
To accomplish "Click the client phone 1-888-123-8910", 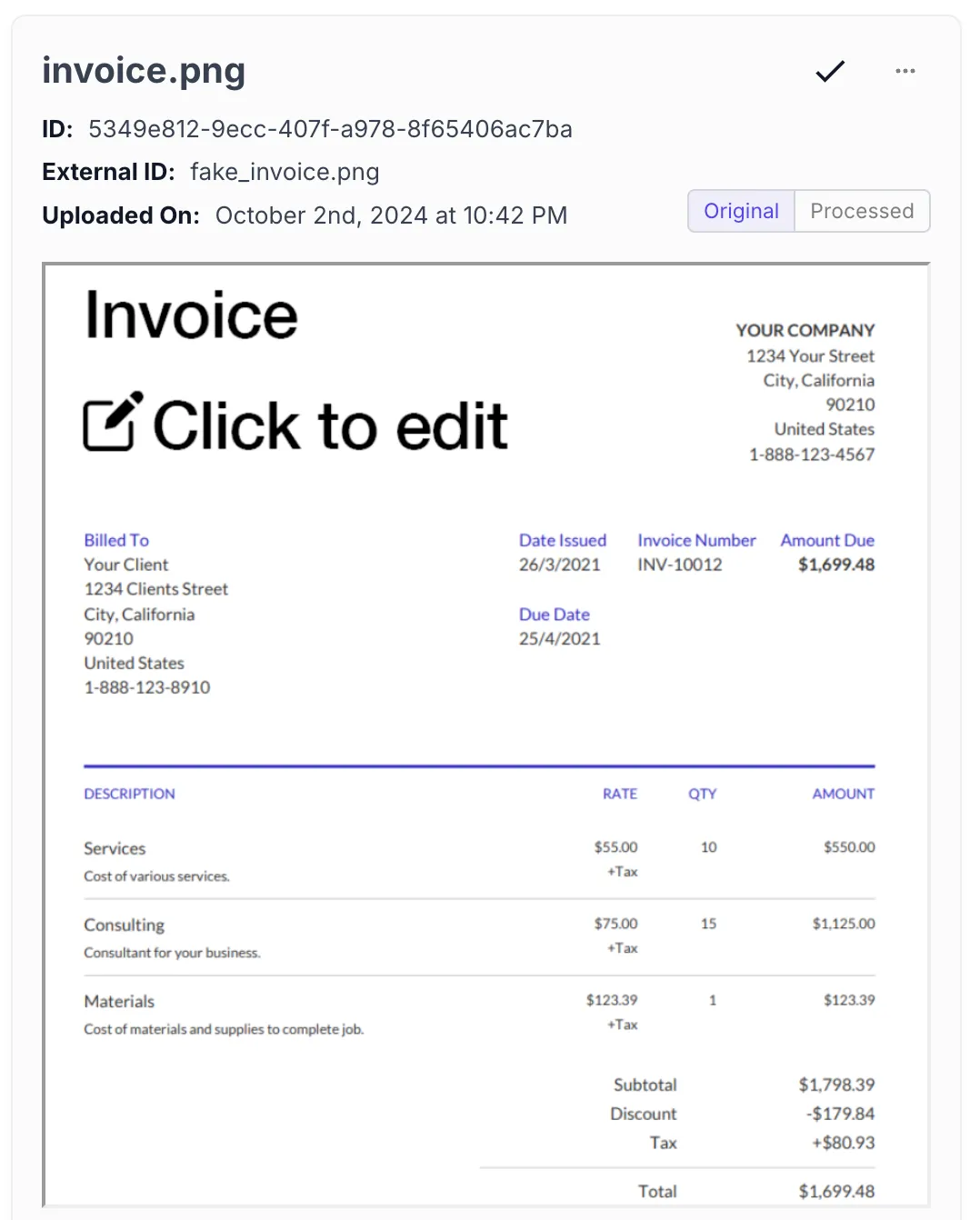I will (x=147, y=687).
